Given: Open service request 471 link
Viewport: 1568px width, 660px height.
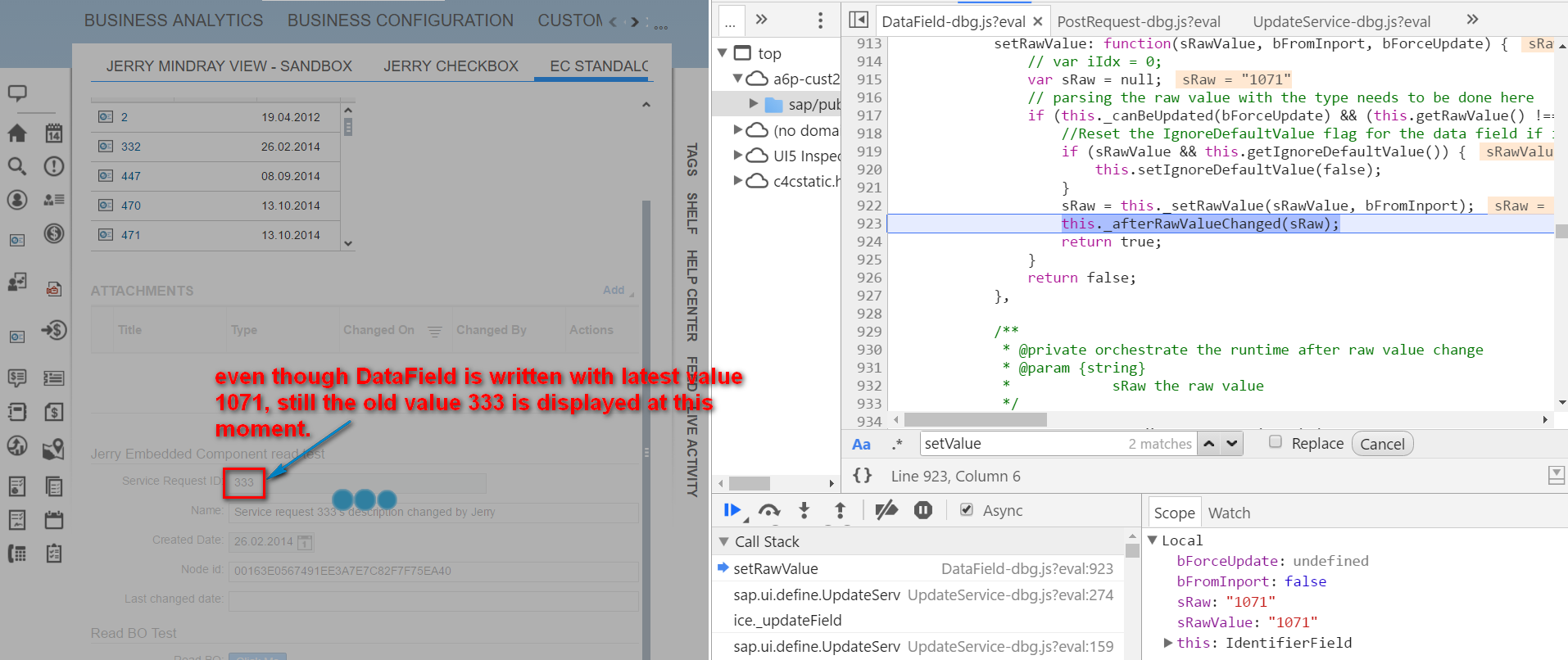Looking at the screenshot, I should pyautogui.click(x=131, y=235).
